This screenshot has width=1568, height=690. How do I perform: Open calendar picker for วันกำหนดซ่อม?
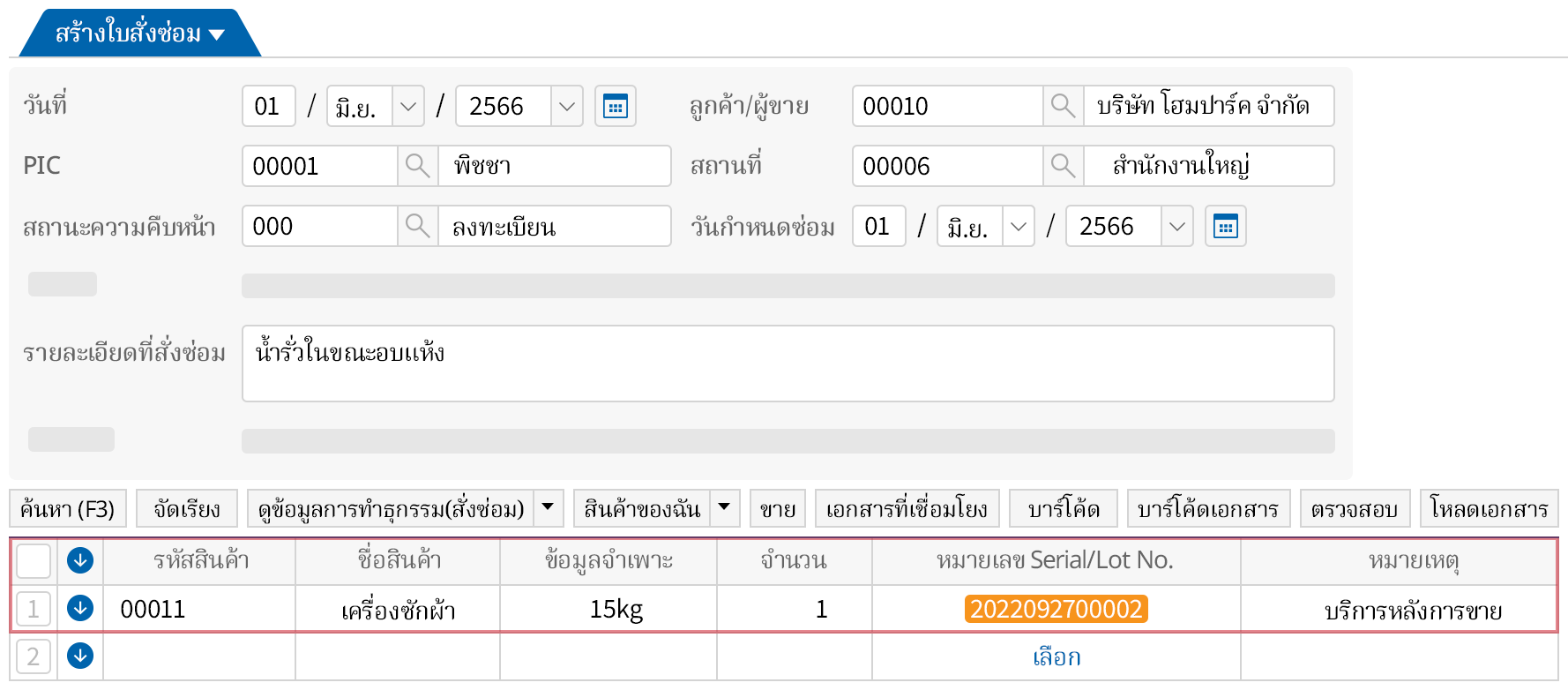pyautogui.click(x=1225, y=227)
